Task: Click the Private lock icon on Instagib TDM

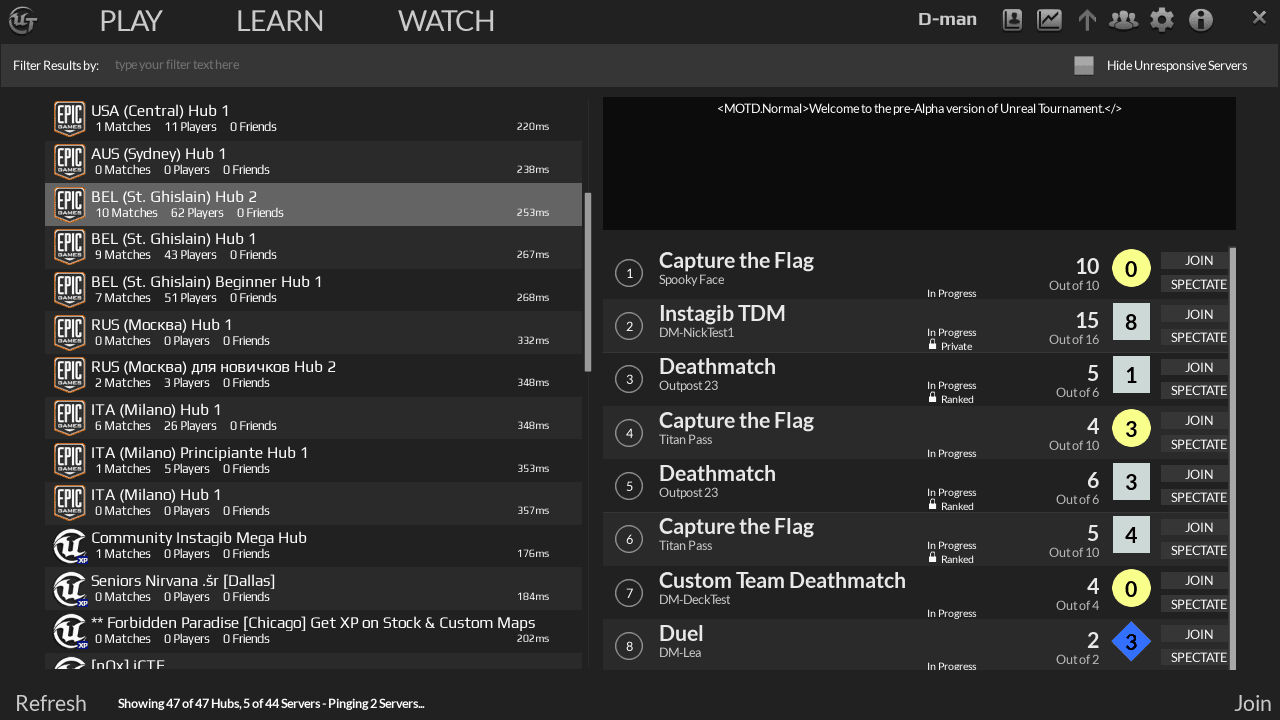Action: (933, 345)
